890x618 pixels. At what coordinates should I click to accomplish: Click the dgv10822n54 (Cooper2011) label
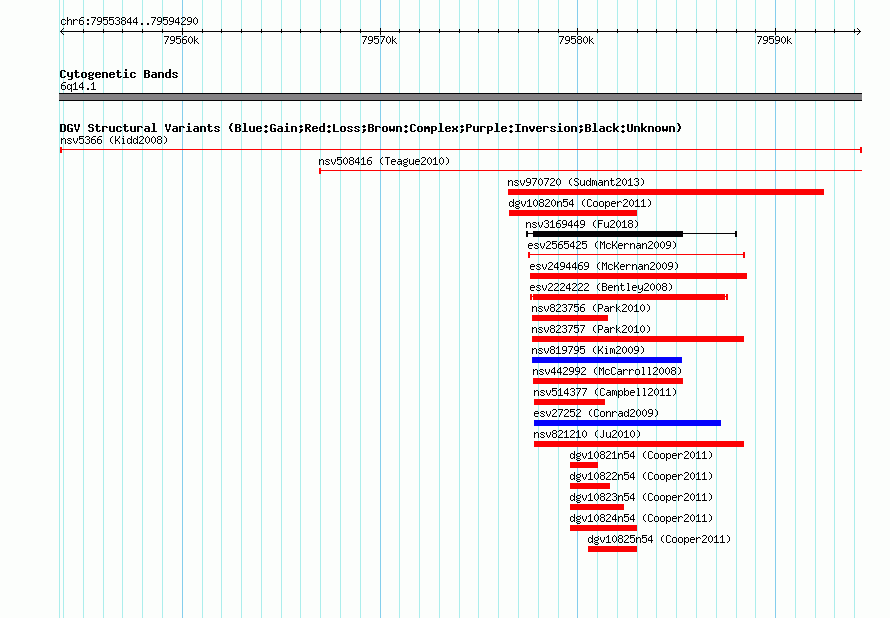(x=641, y=476)
